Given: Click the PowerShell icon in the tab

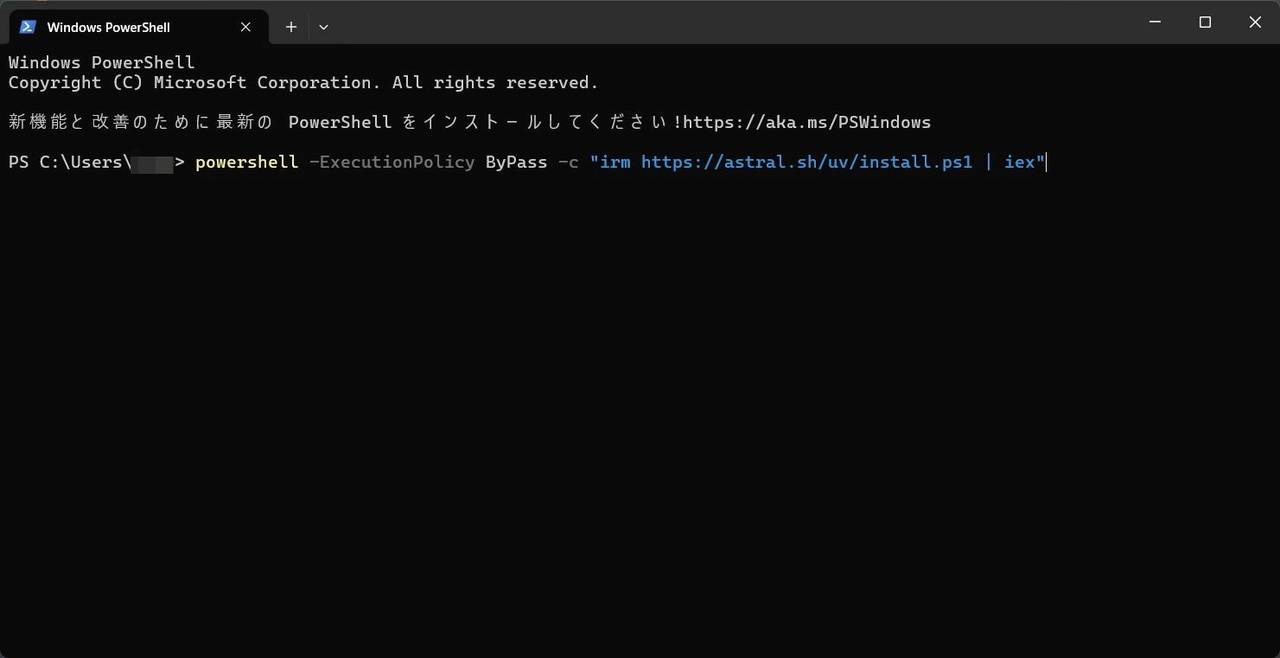Looking at the screenshot, I should 28,27.
